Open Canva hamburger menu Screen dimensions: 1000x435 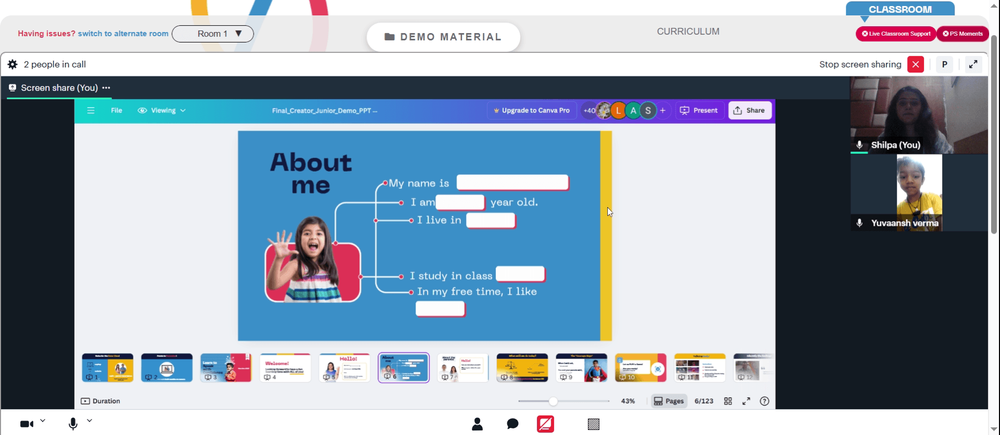pyautogui.click(x=91, y=110)
